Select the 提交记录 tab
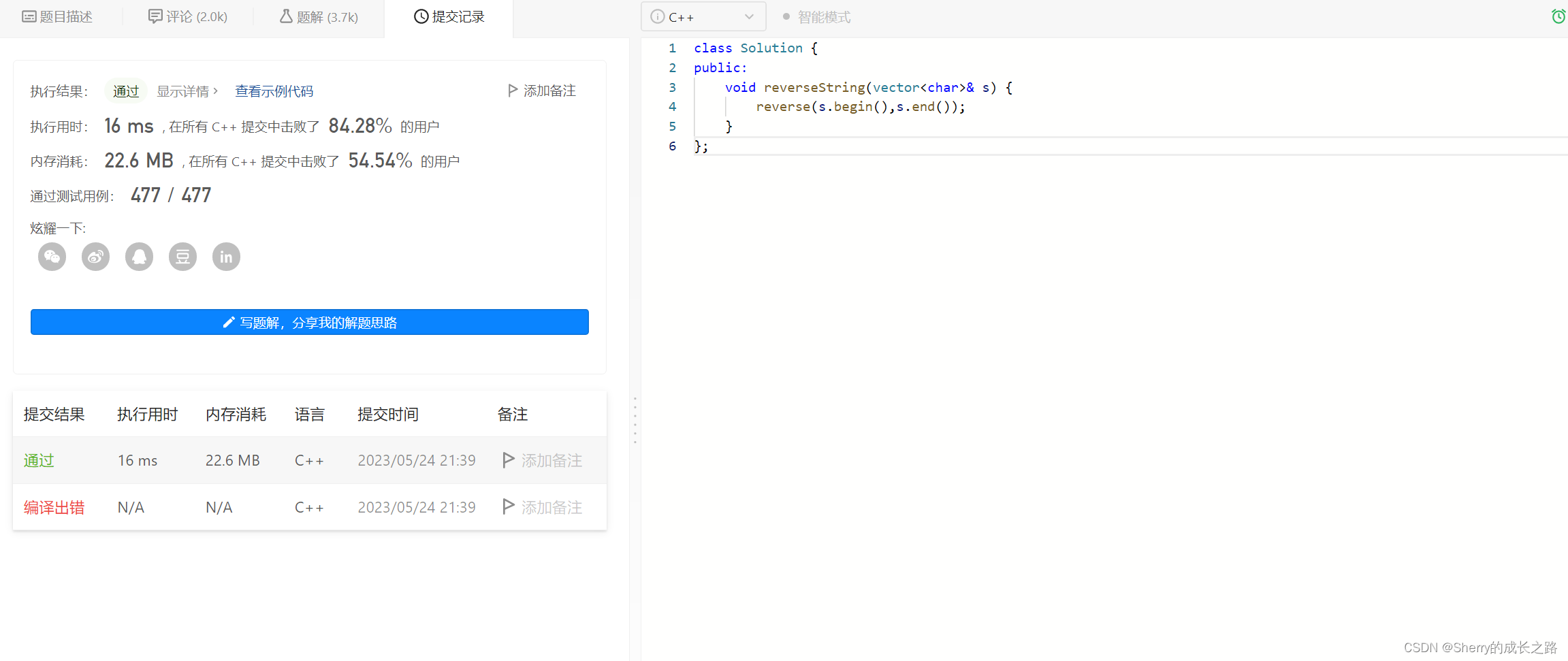The height and width of the screenshot is (661, 1568). click(x=449, y=16)
